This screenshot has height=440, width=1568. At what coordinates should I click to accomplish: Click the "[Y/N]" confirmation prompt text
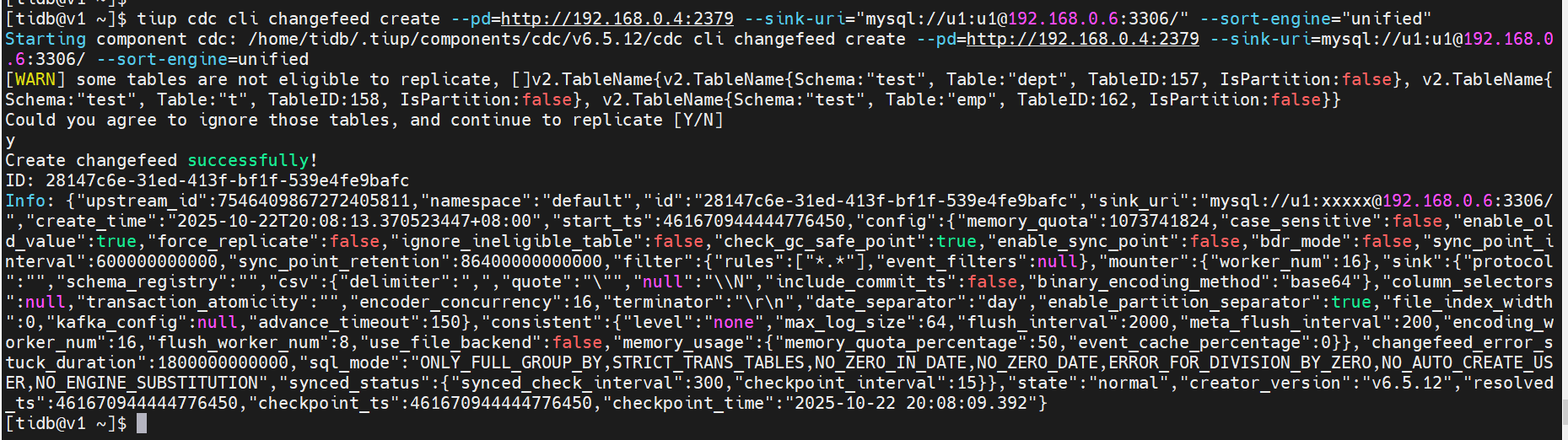pos(698,120)
